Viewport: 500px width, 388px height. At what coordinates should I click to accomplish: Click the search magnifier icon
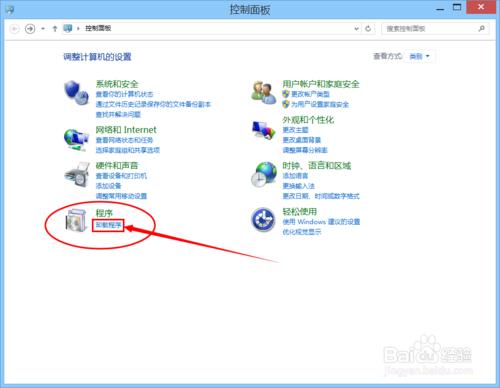pyautogui.click(x=481, y=29)
